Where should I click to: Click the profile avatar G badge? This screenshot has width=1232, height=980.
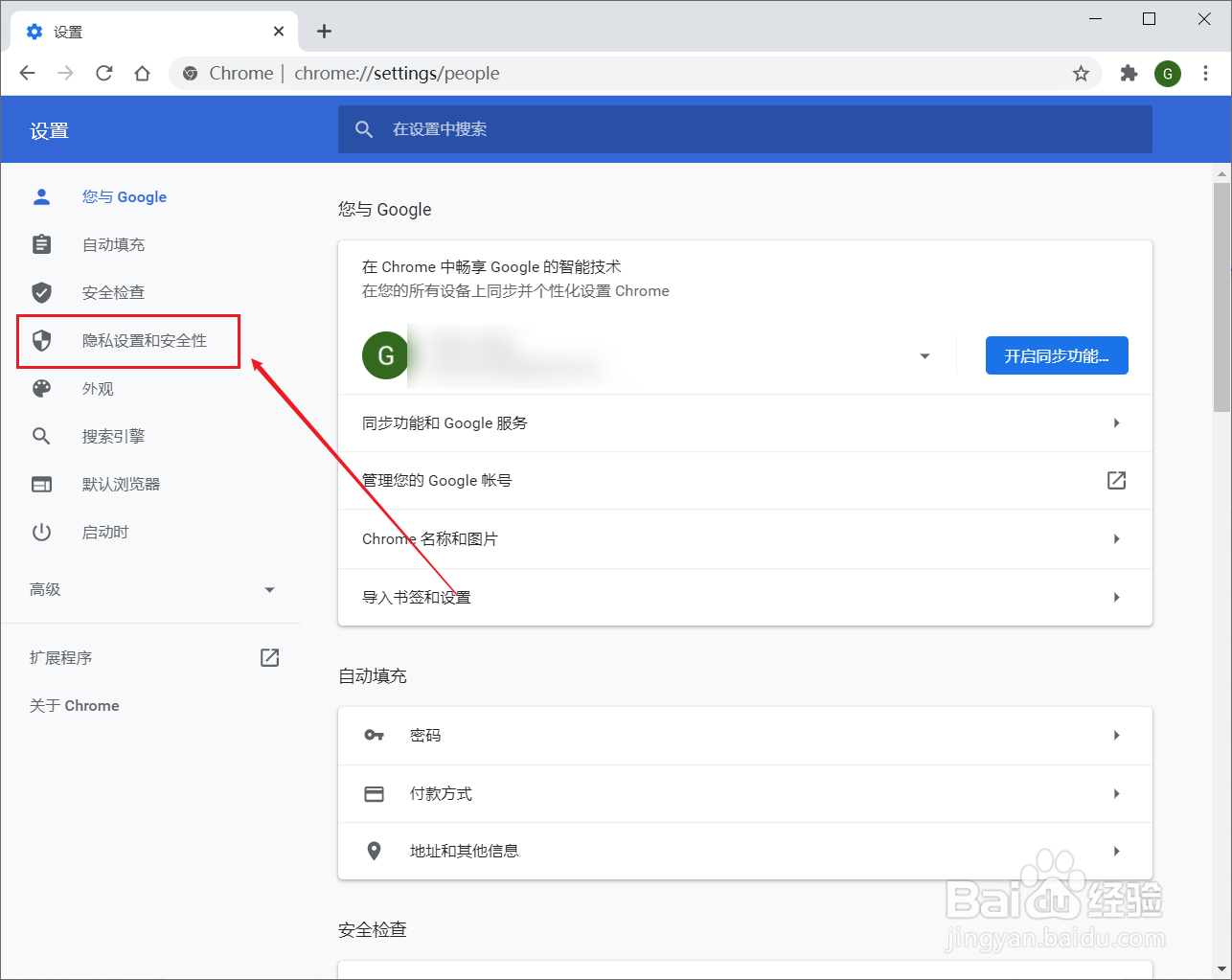(x=1168, y=73)
